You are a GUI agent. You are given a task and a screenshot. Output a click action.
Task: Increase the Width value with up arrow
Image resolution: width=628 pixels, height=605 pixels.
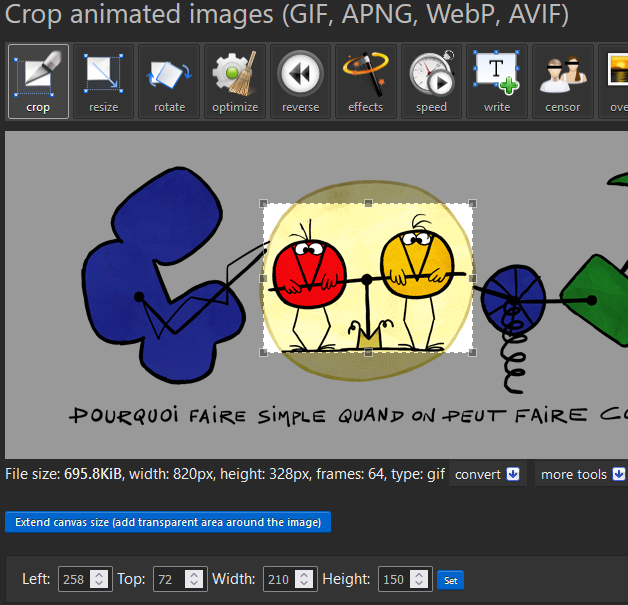[x=304, y=574]
